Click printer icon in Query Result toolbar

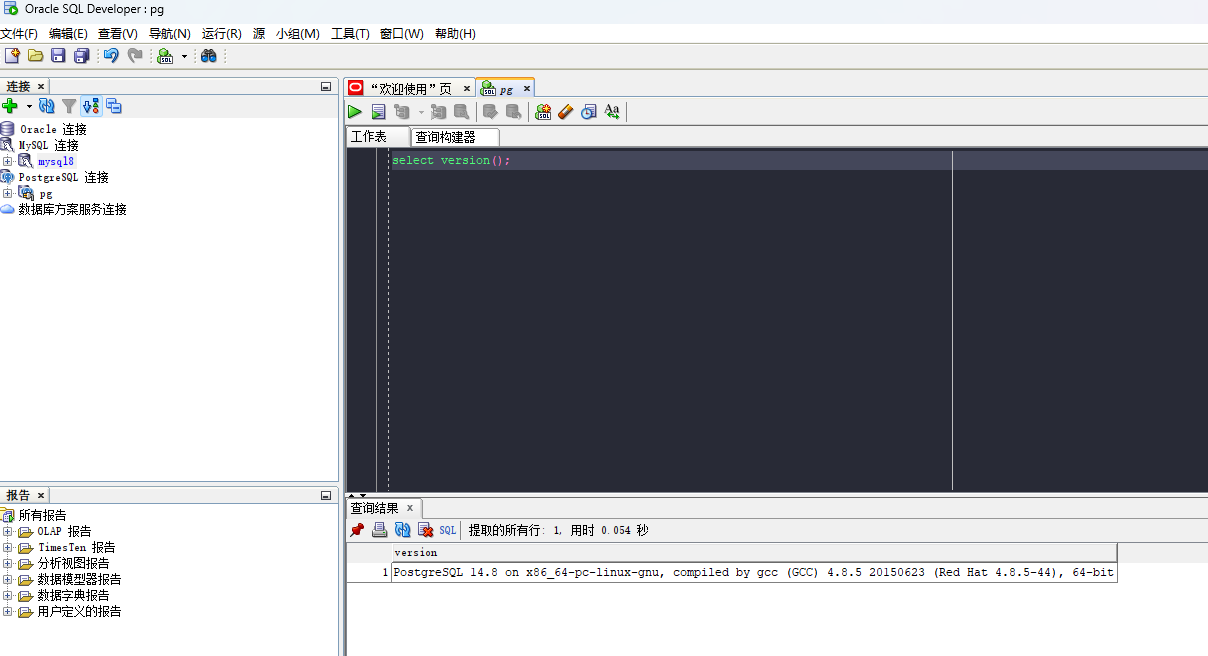click(x=380, y=530)
